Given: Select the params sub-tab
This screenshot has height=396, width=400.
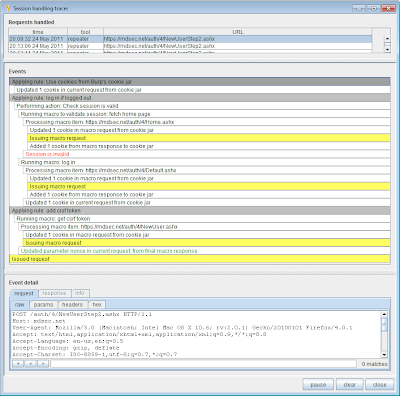Looking at the screenshot, I should point(43,305).
